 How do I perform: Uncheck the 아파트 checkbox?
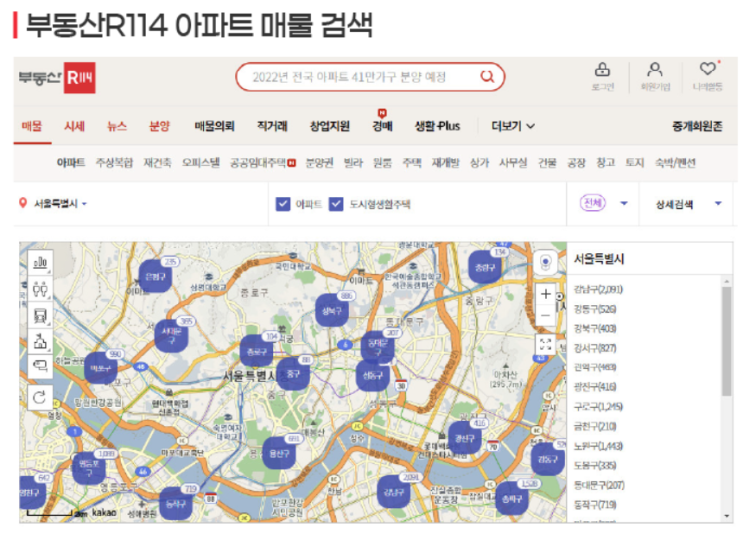[283, 204]
